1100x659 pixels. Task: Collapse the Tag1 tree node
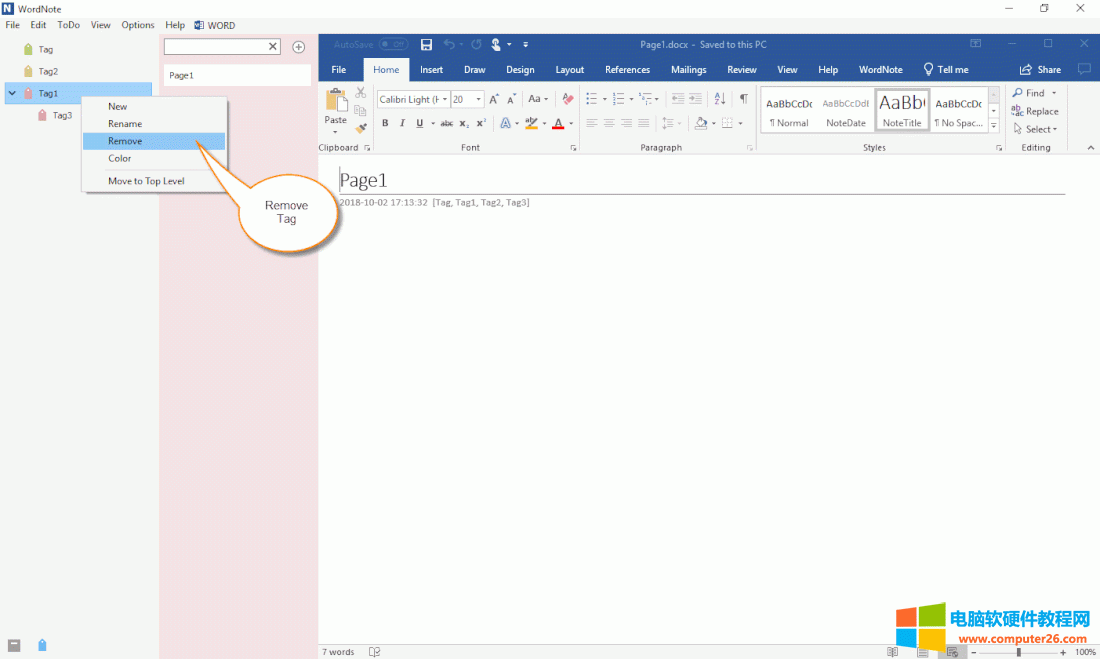(x=12, y=94)
